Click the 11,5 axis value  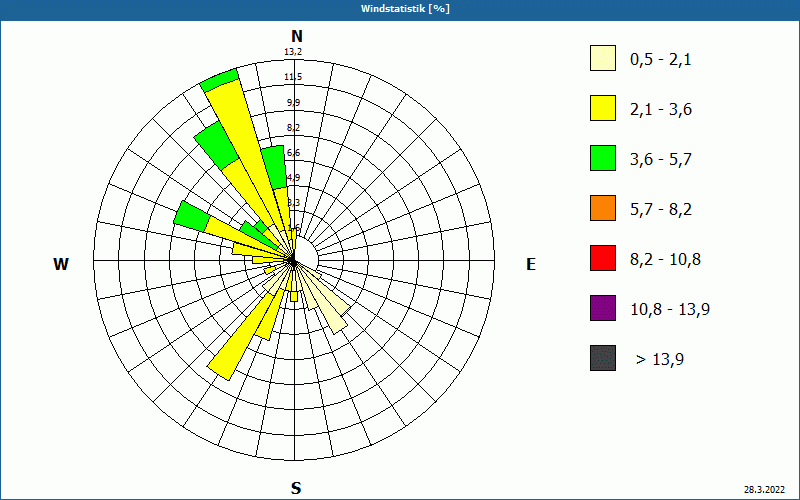point(293,77)
